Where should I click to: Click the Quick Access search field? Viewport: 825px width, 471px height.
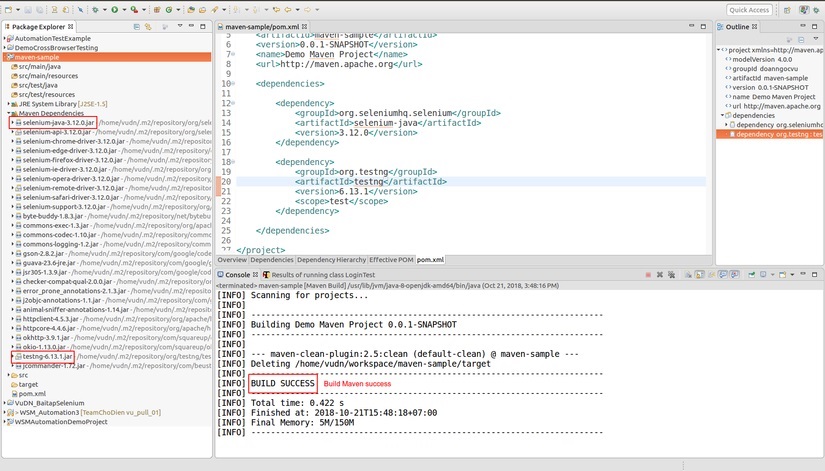(748, 9)
